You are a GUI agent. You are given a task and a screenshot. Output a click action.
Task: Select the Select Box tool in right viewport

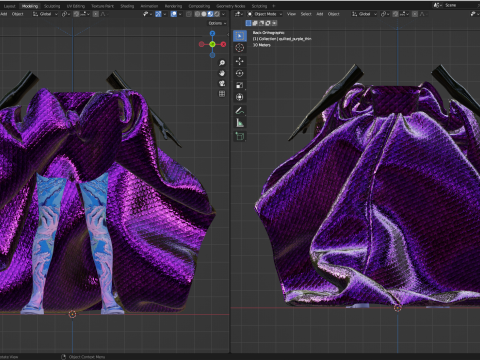point(240,35)
